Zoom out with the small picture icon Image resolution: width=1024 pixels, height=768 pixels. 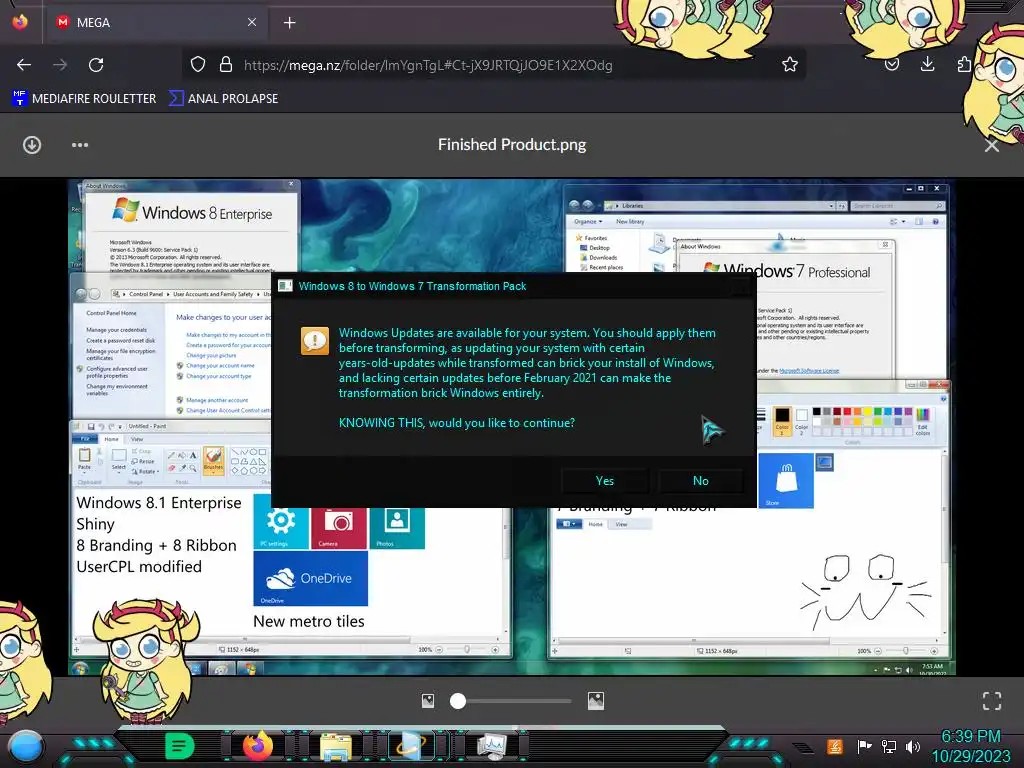(428, 701)
